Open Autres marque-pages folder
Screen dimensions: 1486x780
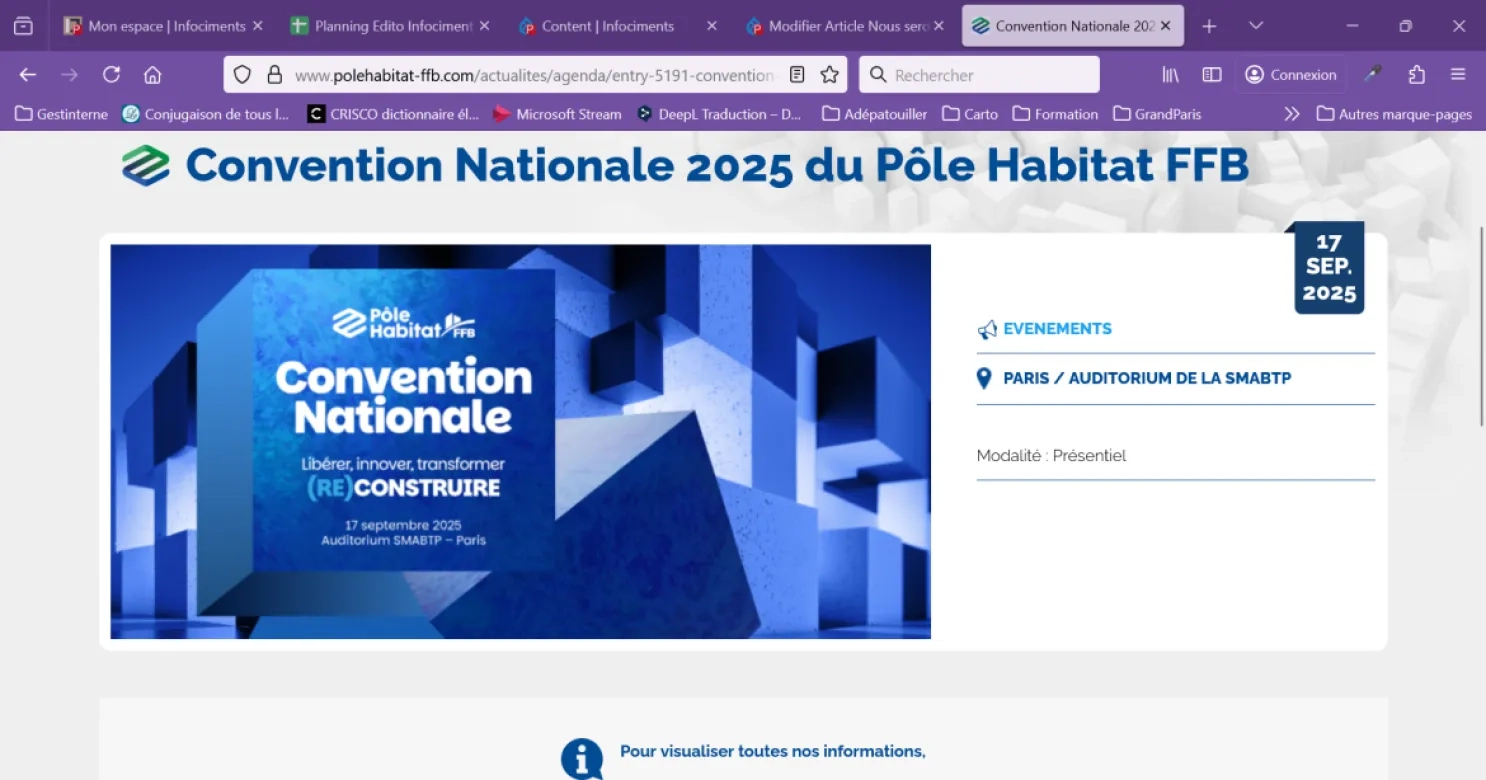pos(1394,114)
